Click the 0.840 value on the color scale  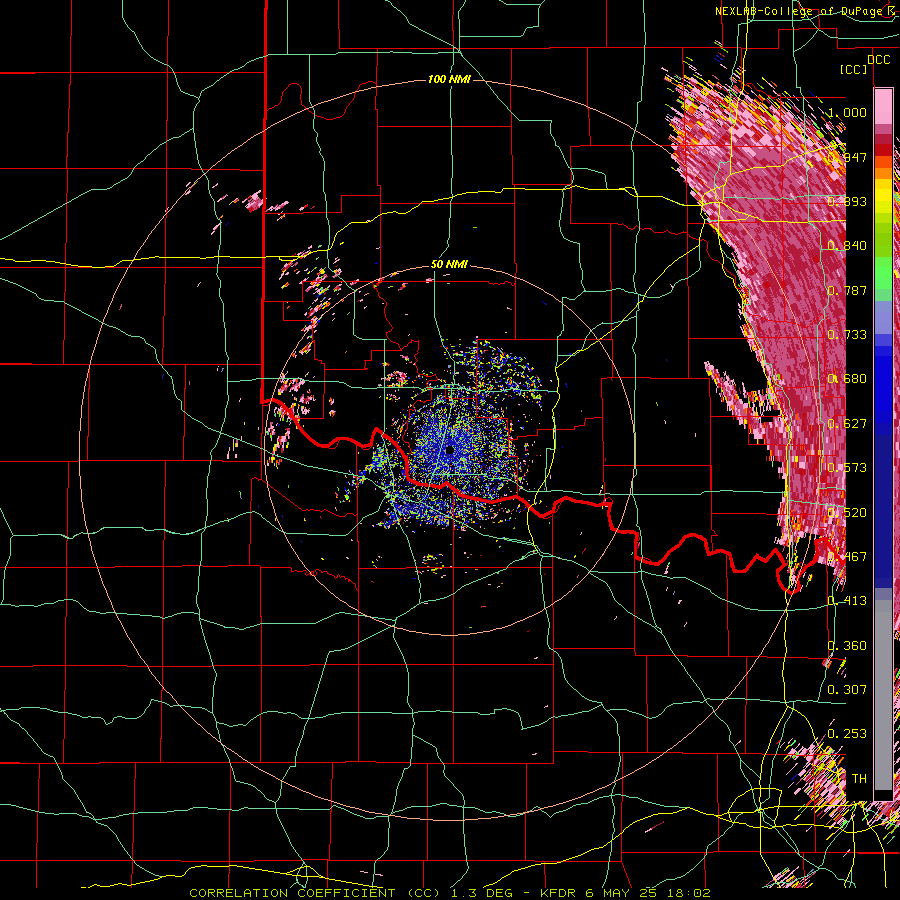[x=847, y=246]
